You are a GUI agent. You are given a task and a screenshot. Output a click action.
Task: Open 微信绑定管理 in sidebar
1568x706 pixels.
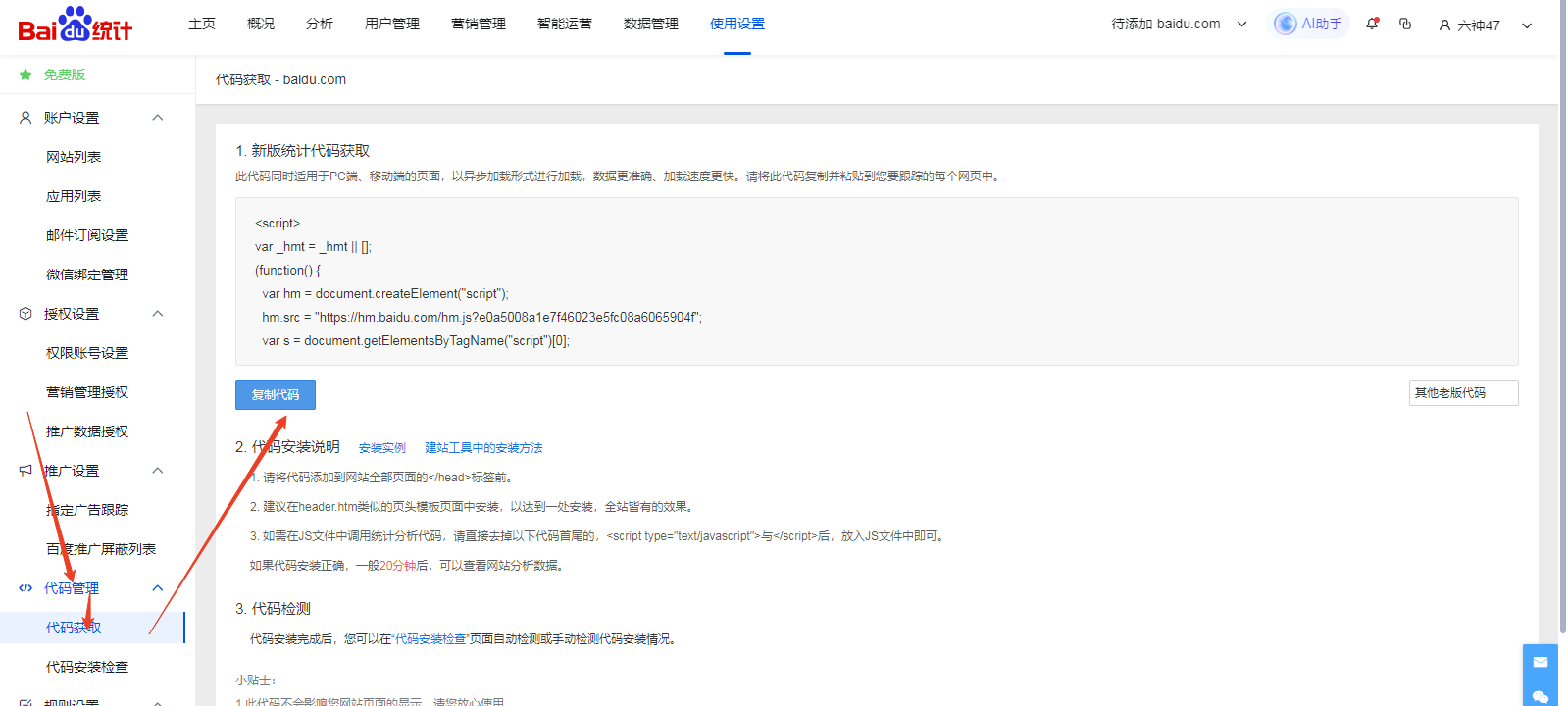coord(87,275)
